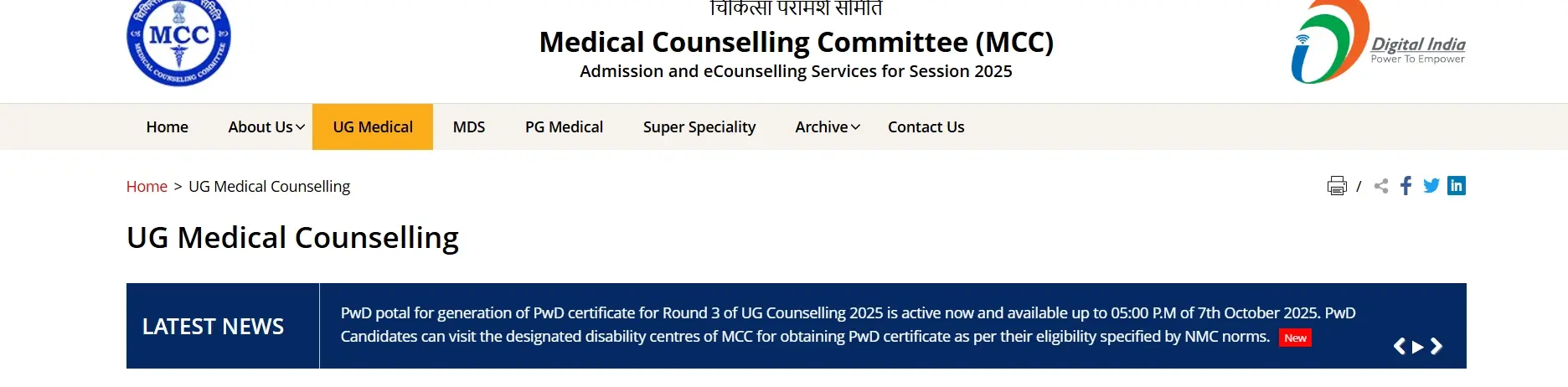Screen dimensions: 1568x387
Task: Click Home in the navigation bar
Action: 168,127
